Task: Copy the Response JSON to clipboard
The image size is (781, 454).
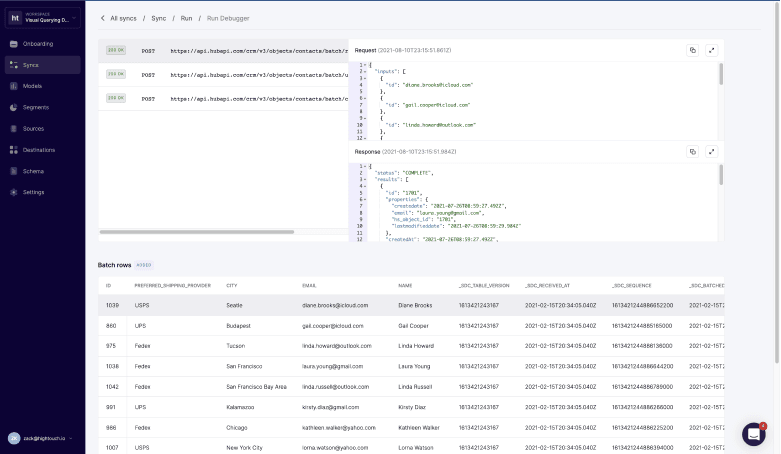Action: pyautogui.click(x=692, y=151)
